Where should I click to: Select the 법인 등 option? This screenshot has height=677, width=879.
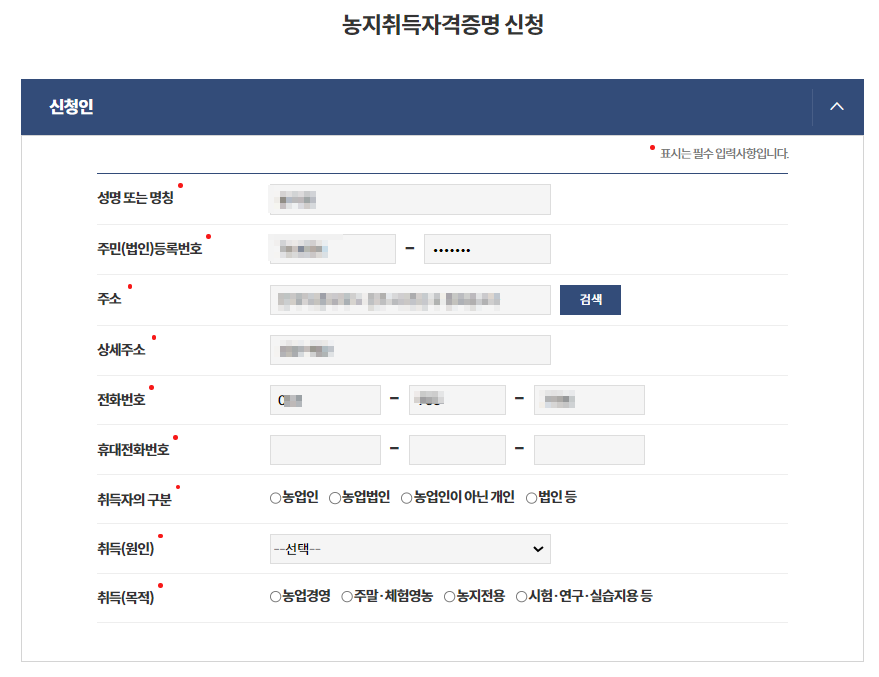(x=531, y=497)
